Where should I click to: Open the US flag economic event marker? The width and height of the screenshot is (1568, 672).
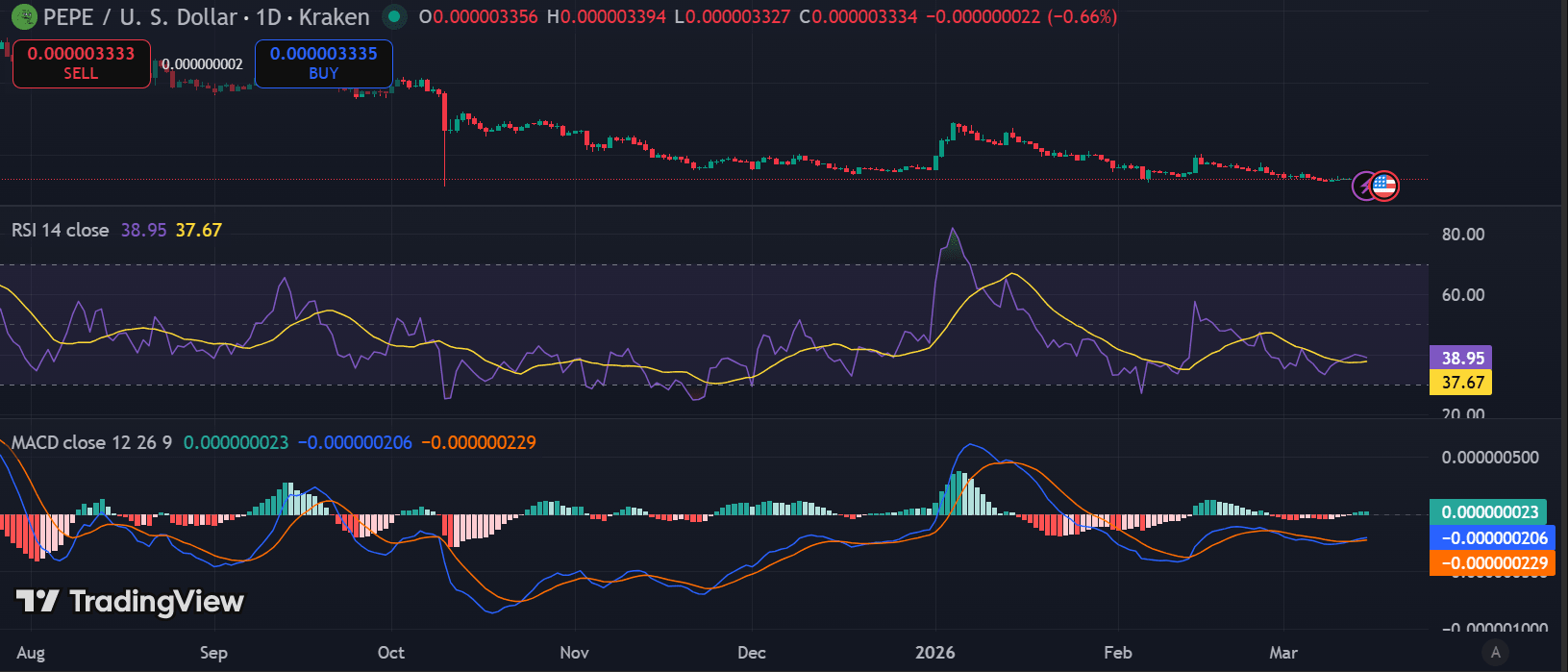(x=1383, y=186)
